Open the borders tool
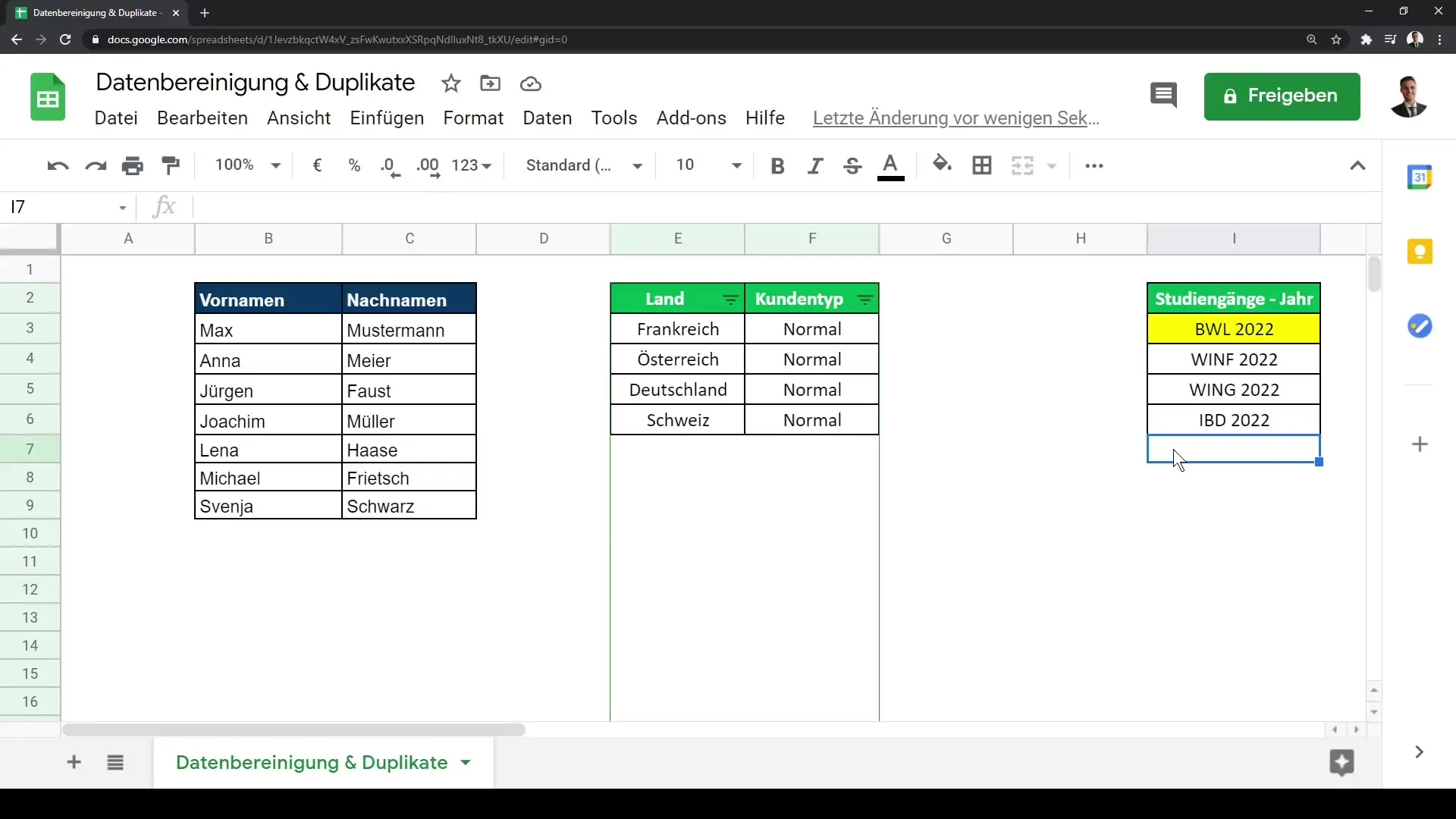Screen dimensions: 1456x819 click(982, 165)
